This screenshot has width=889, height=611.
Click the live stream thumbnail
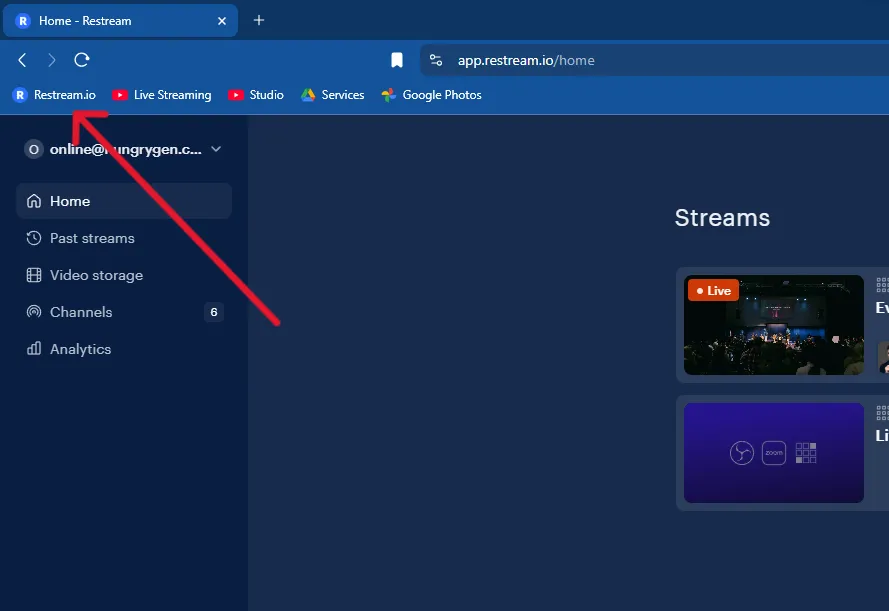click(773, 325)
